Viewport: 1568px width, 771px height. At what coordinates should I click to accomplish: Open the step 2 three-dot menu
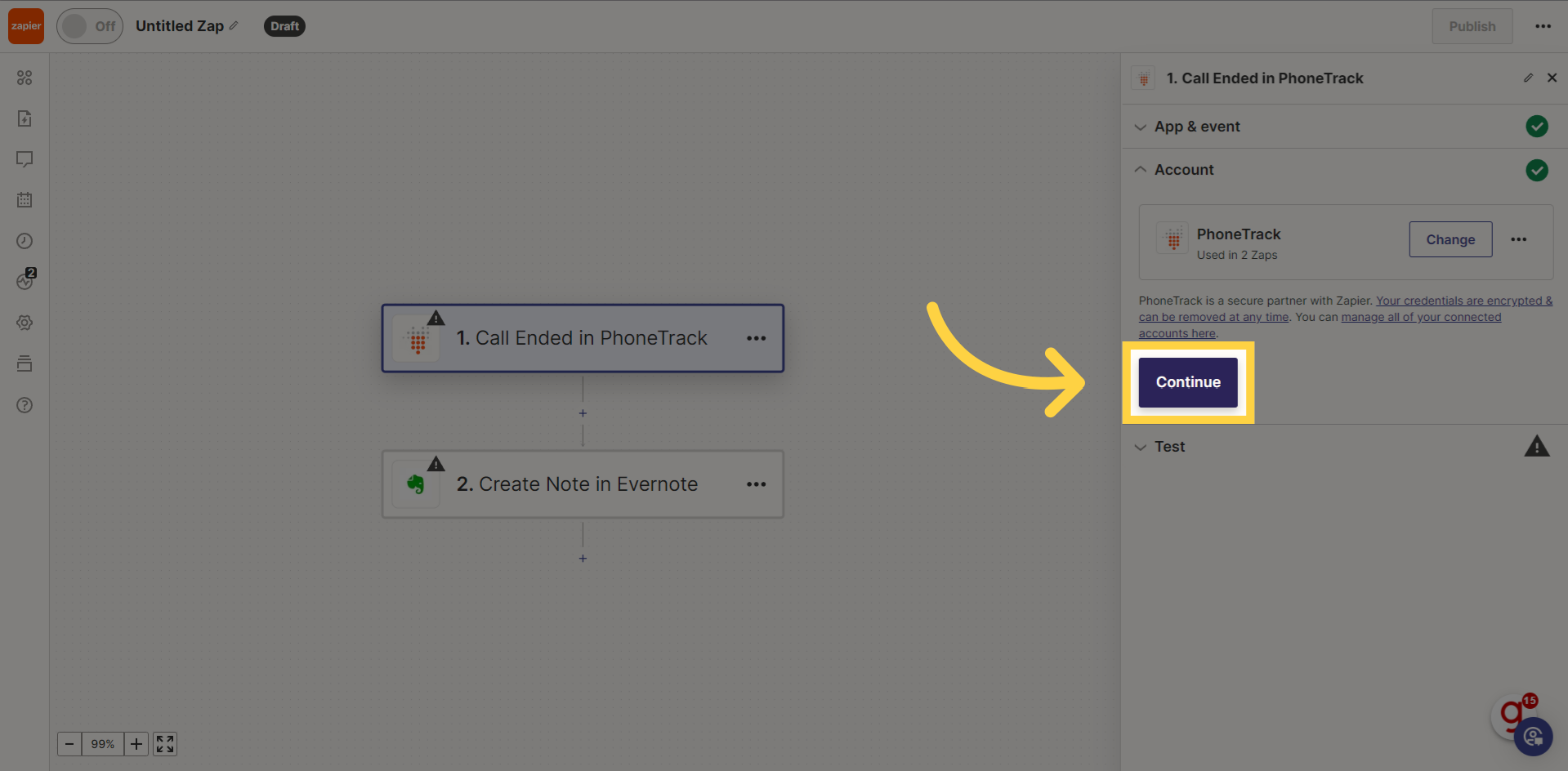[x=756, y=484]
